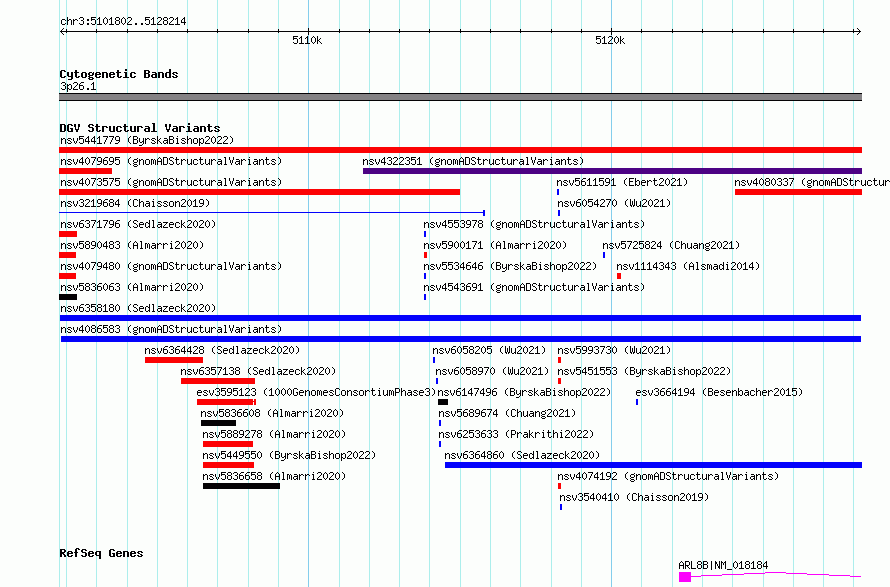
Task: Open nsv5689674 (Chuang2021) variant
Action: (x=507, y=413)
